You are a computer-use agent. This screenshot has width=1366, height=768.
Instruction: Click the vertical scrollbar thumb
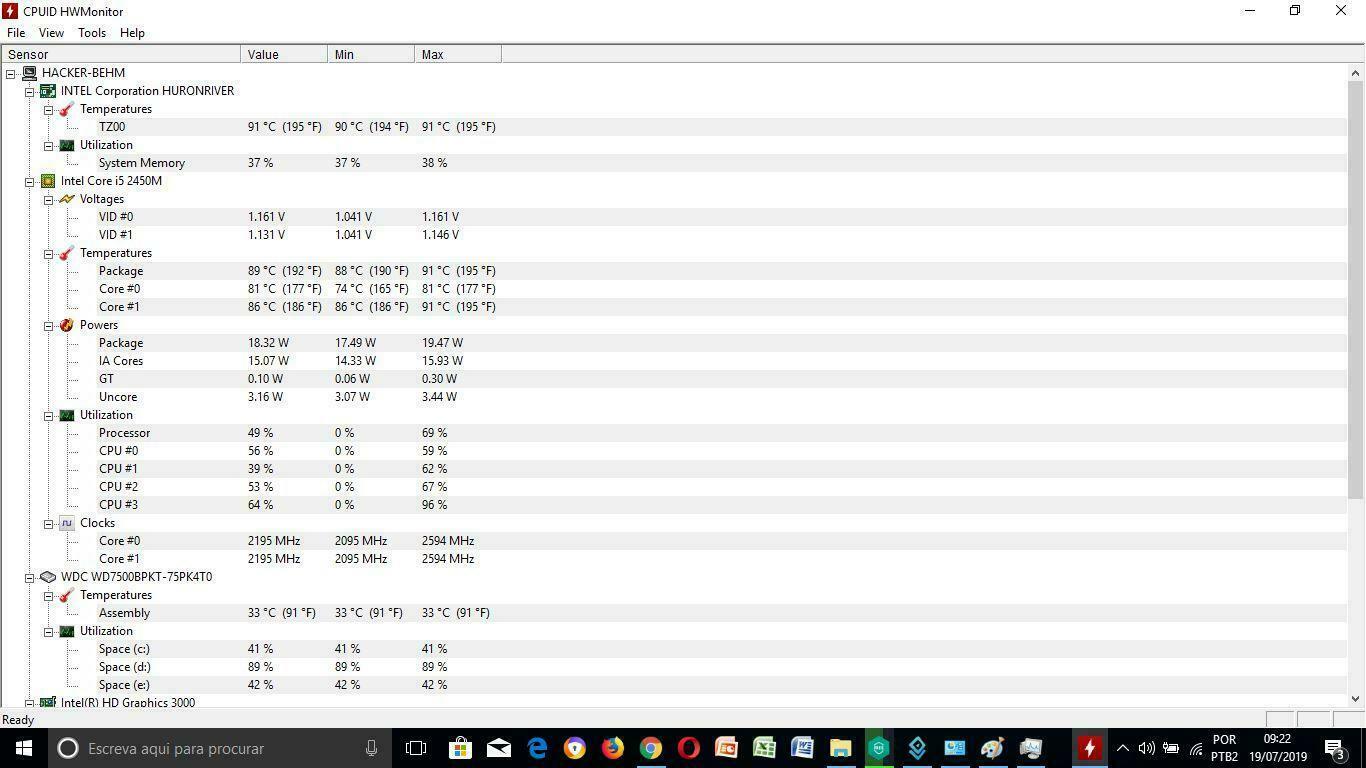pos(1356,290)
